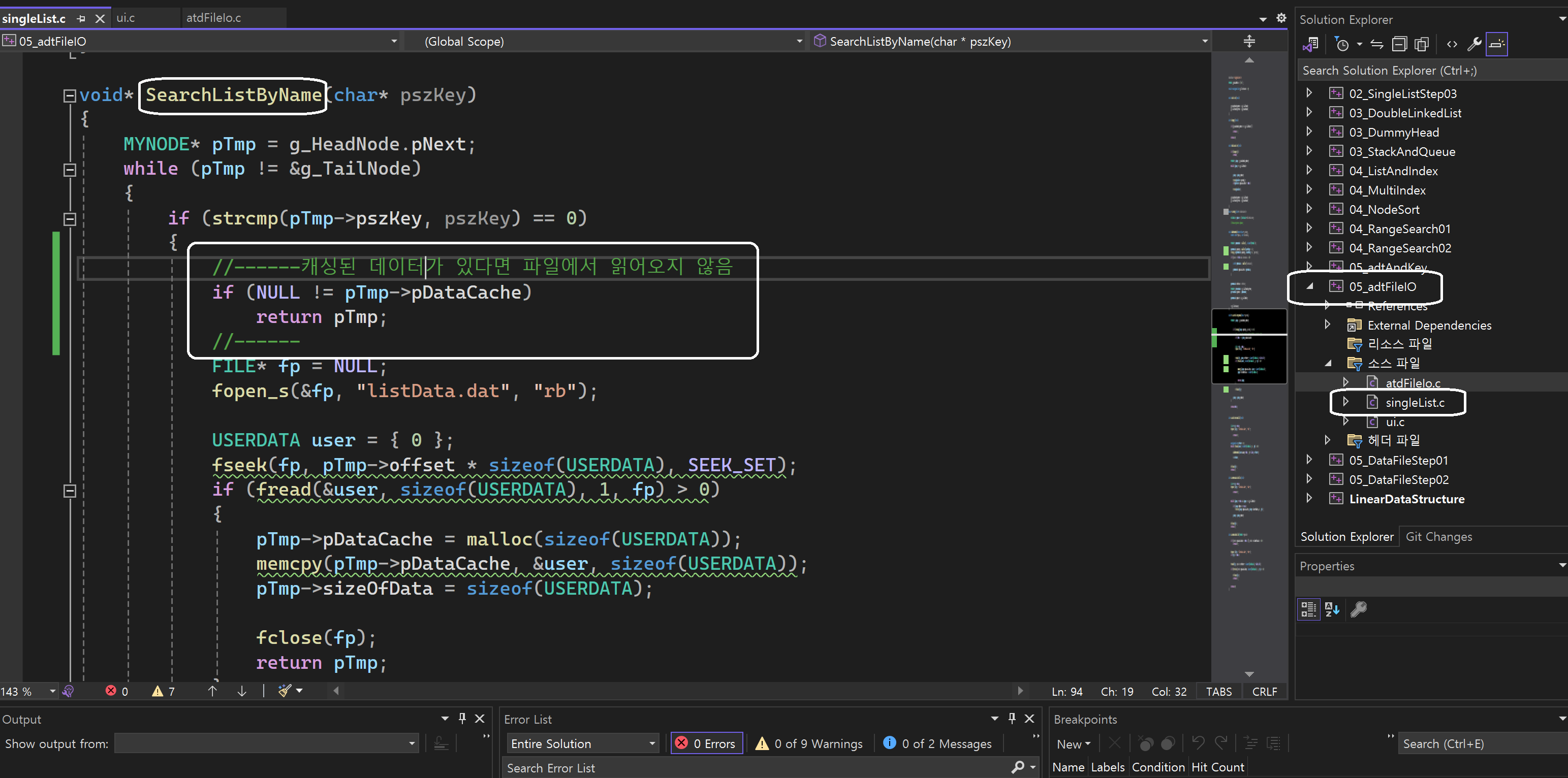The image size is (1568, 778).
Task: Collapse the fread if-block outline
Action: (70, 490)
